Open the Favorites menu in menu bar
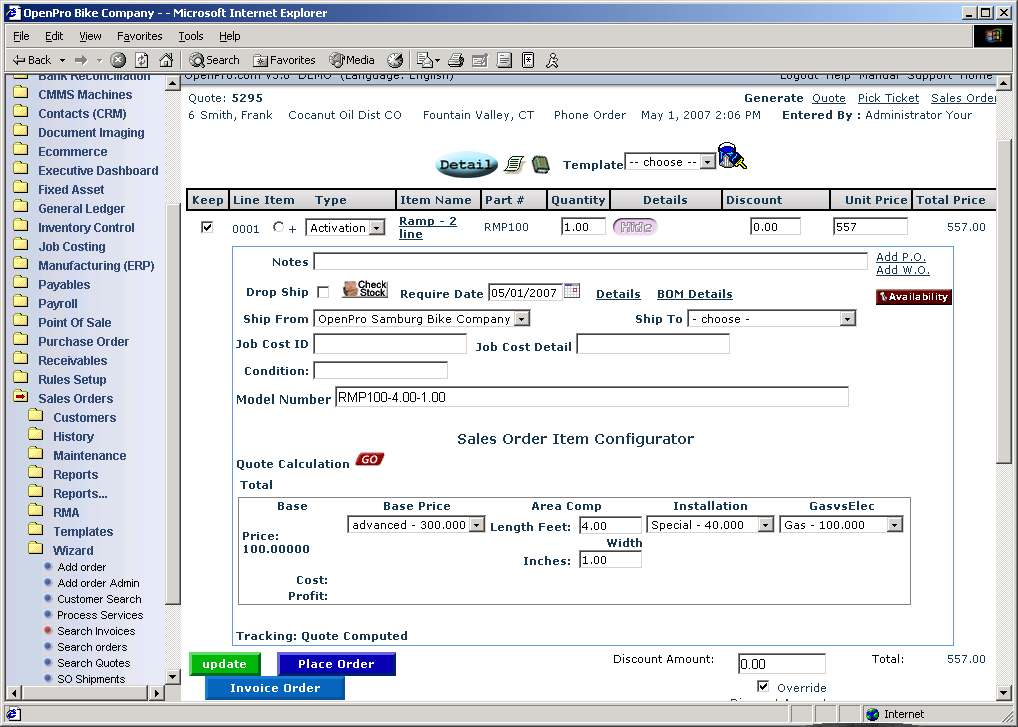Screen dimensions: 1018x727 (139, 36)
